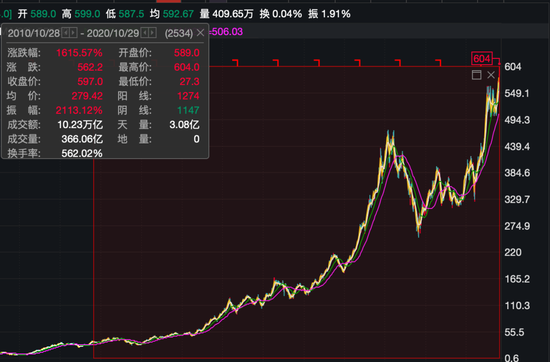This screenshot has width=550, height=362.
Task: Step the 2010/10/28 start date forward
Action: [x=73, y=33]
